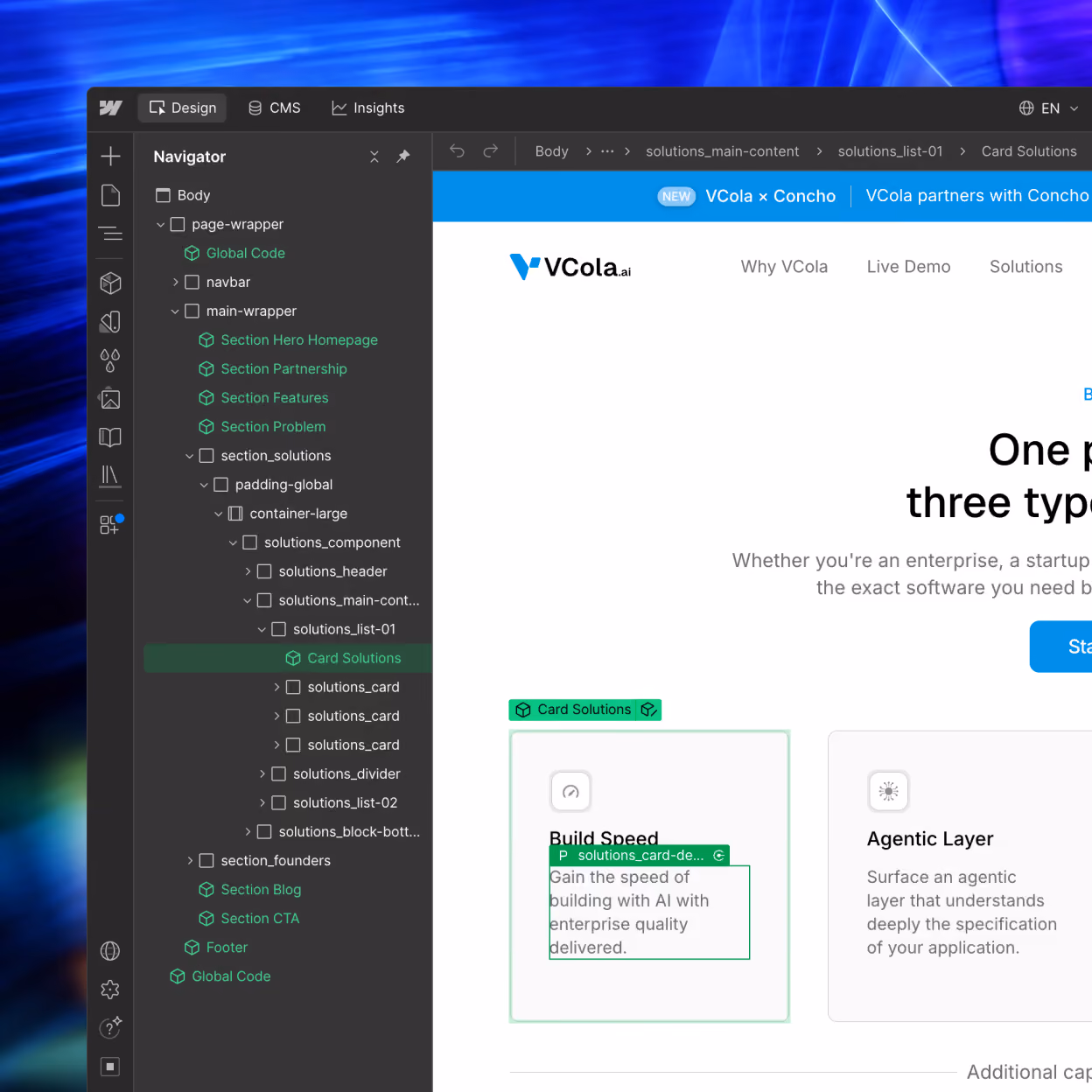The height and width of the screenshot is (1092, 1092).
Task: Open the Variables droplets panel
Action: [110, 360]
